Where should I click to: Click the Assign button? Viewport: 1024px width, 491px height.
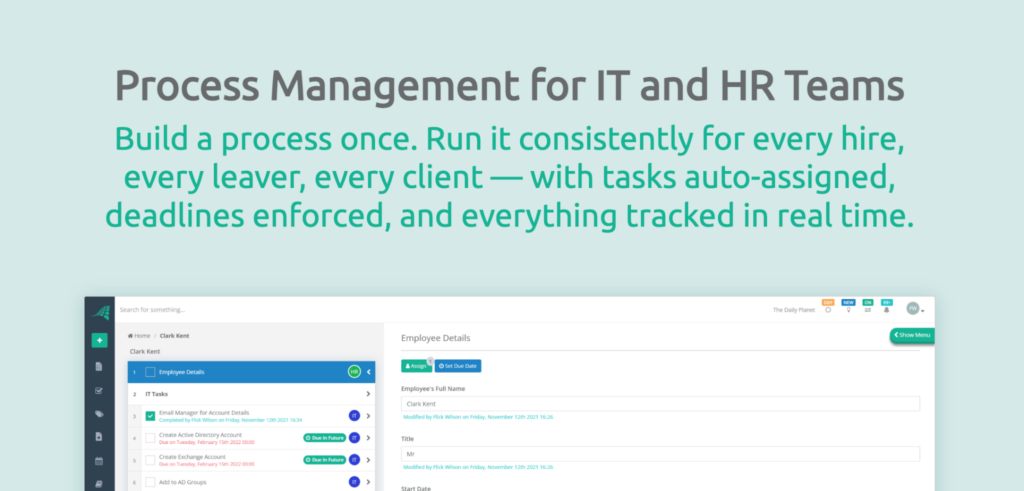[x=416, y=366]
